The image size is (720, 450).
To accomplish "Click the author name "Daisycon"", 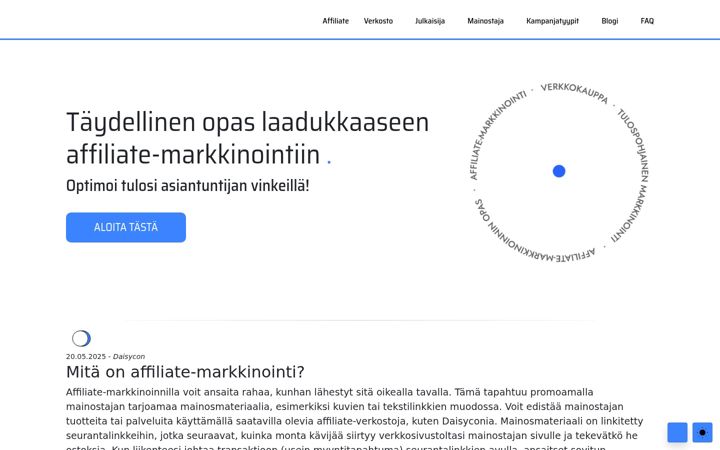I will [129, 356].
